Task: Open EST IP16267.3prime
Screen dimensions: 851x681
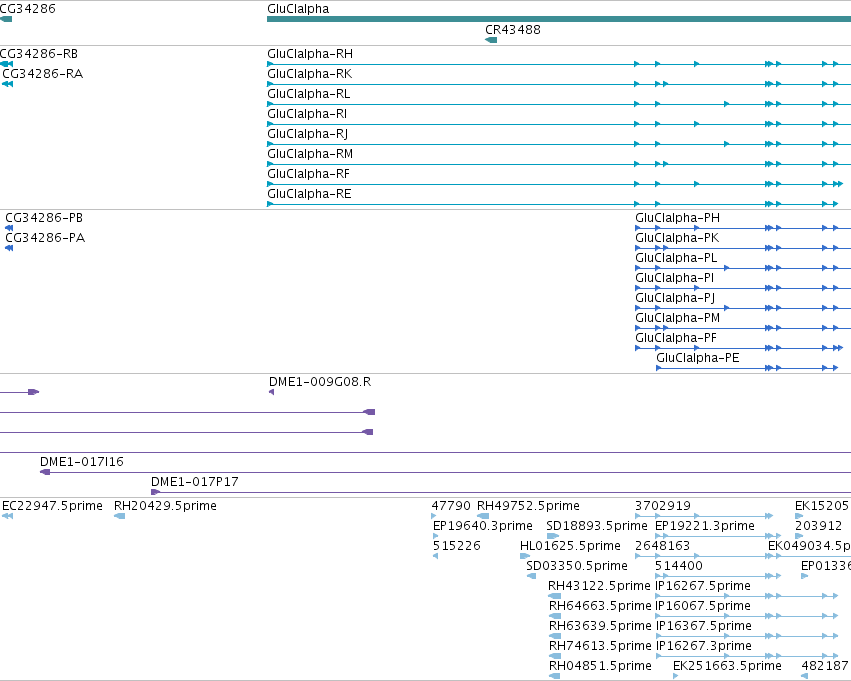Action: click(703, 646)
